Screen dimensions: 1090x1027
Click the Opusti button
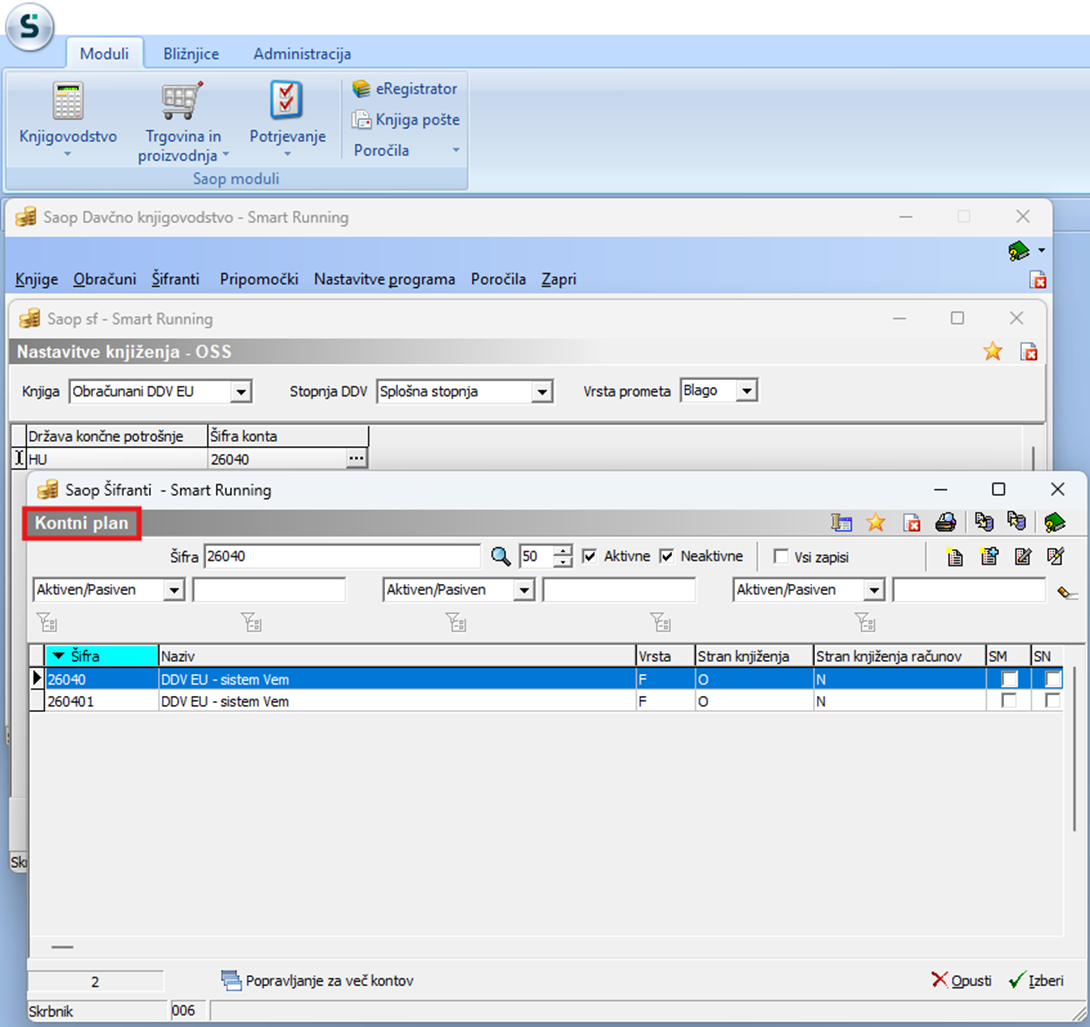coord(962,980)
